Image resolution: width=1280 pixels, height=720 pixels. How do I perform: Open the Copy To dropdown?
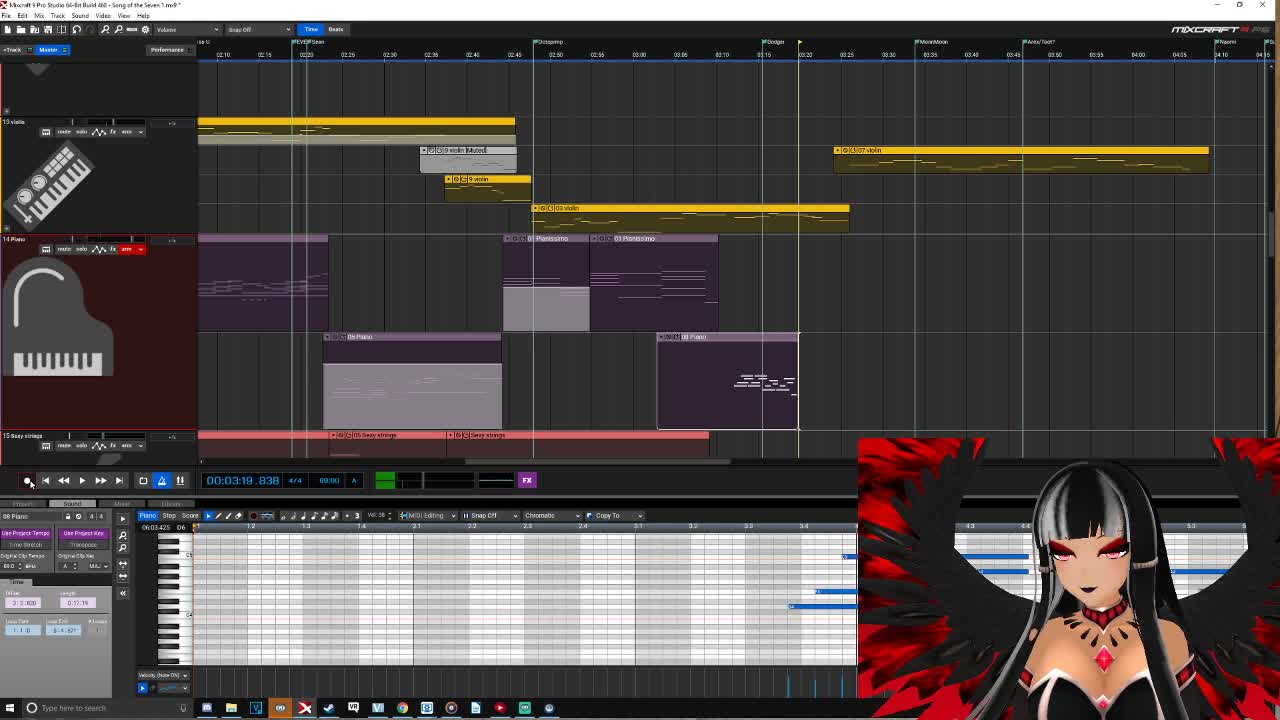[612, 516]
